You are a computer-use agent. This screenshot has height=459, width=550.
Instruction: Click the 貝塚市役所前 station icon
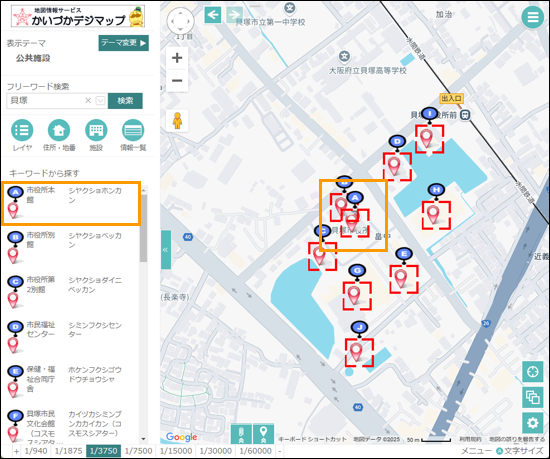(465, 115)
